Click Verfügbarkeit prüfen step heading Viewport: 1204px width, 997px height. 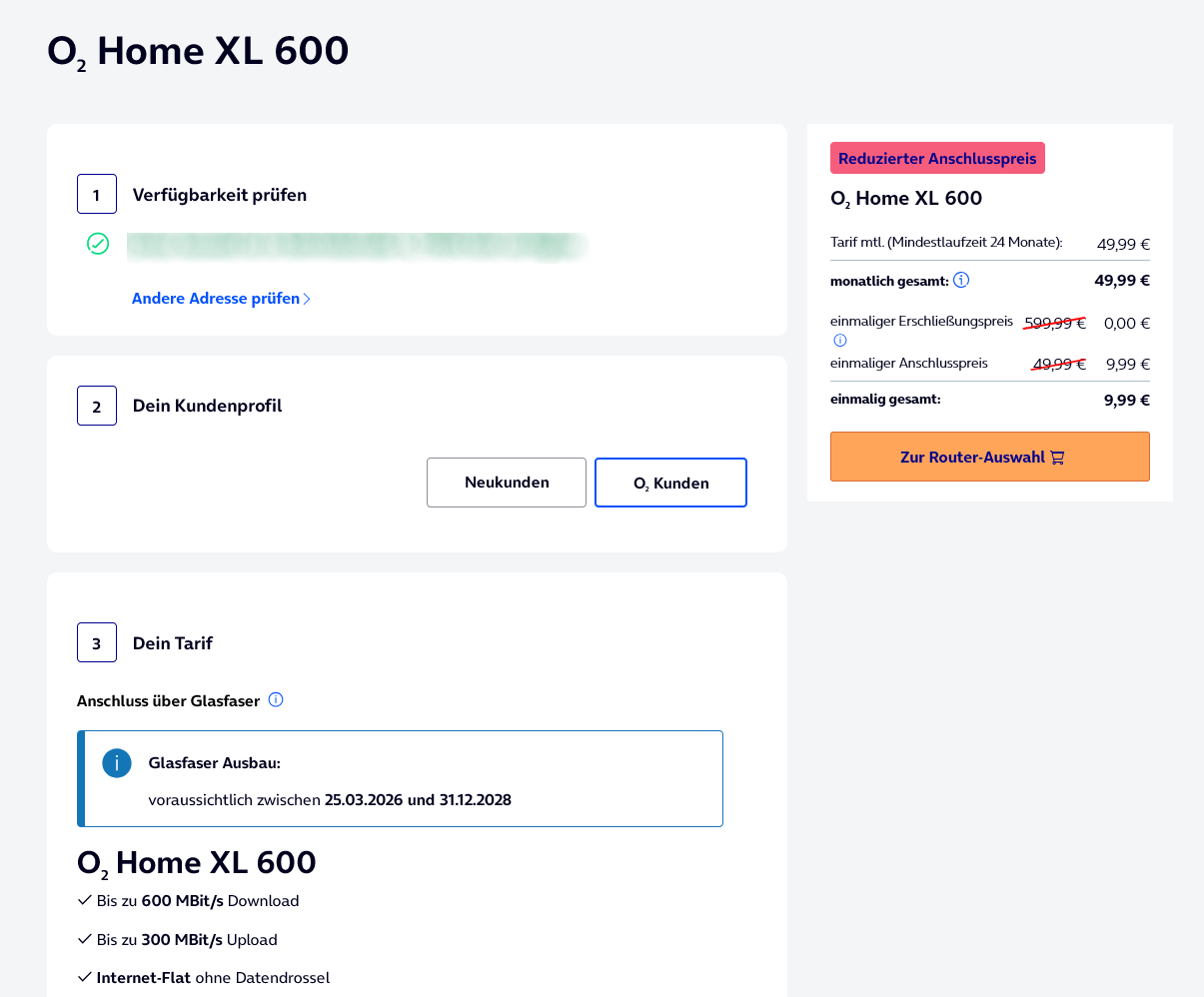tap(220, 195)
